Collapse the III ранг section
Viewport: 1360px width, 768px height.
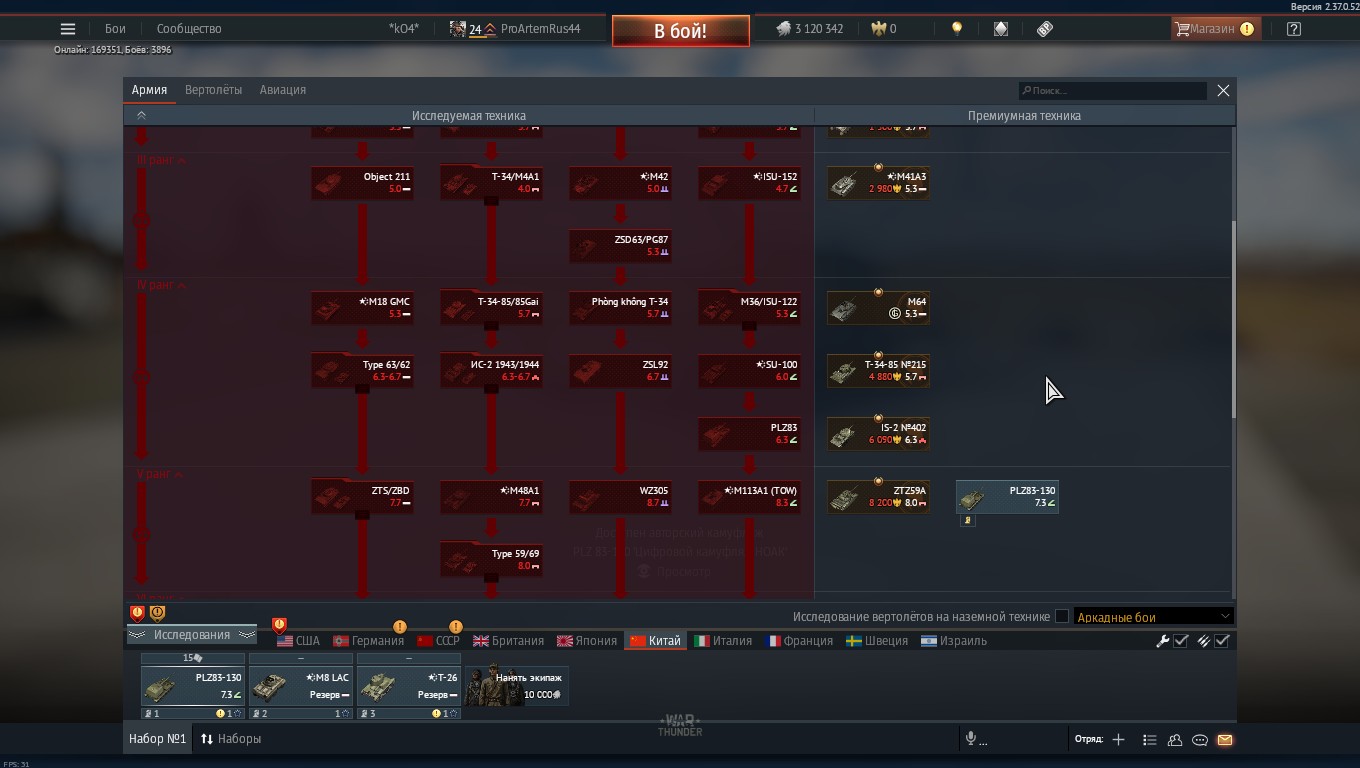click(x=161, y=160)
